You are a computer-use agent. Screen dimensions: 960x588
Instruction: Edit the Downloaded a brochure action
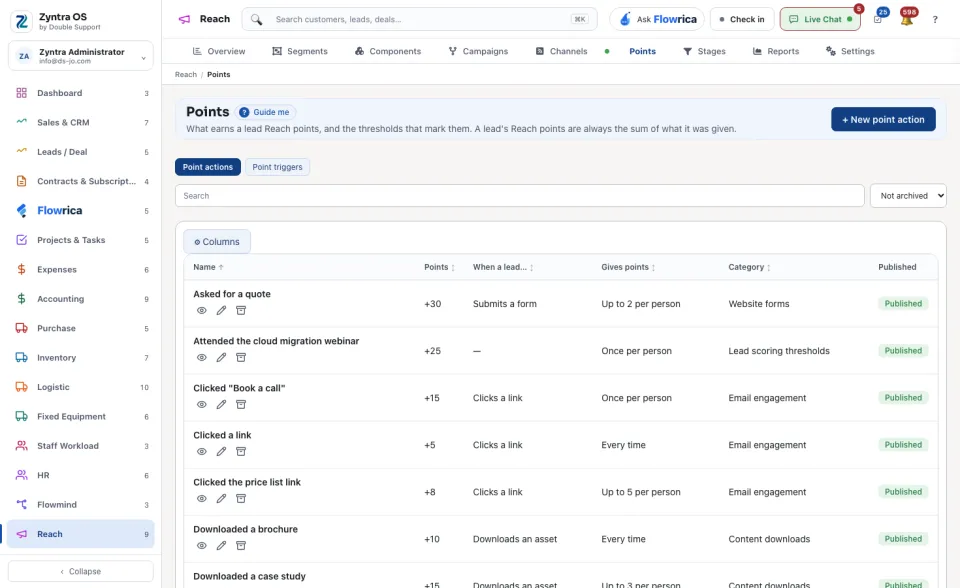221,546
